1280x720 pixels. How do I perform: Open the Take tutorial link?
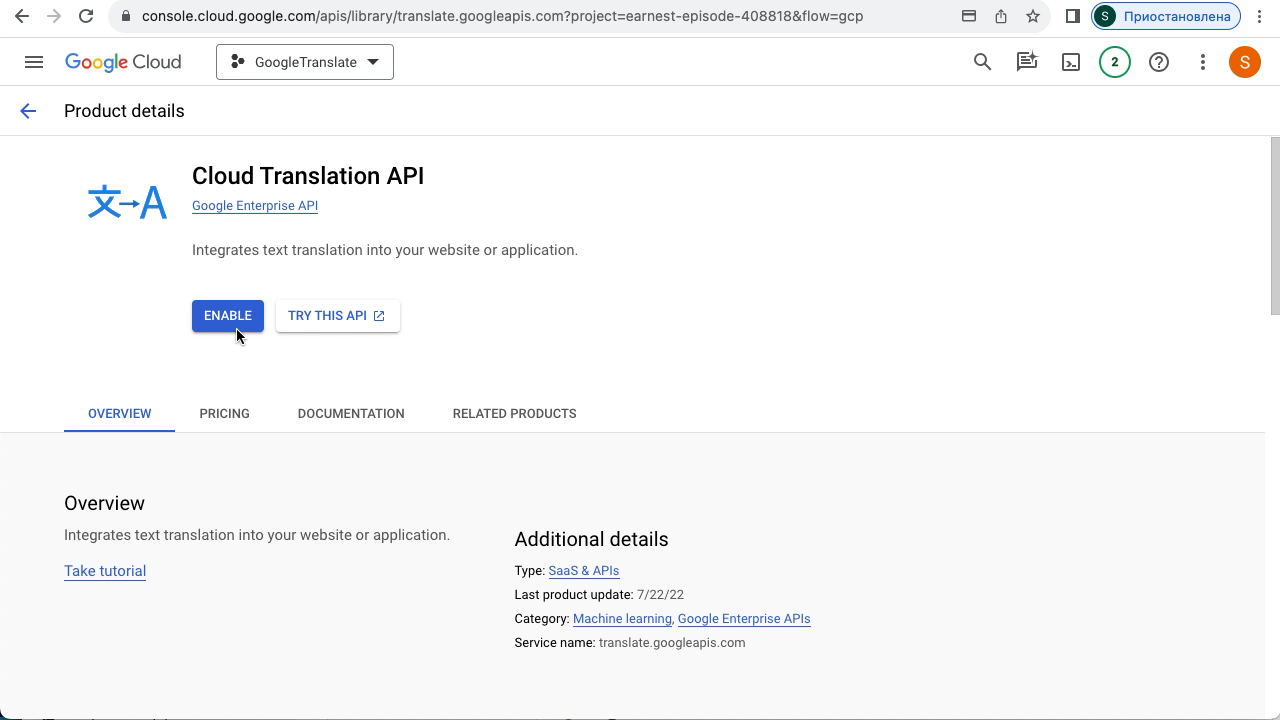tap(105, 571)
